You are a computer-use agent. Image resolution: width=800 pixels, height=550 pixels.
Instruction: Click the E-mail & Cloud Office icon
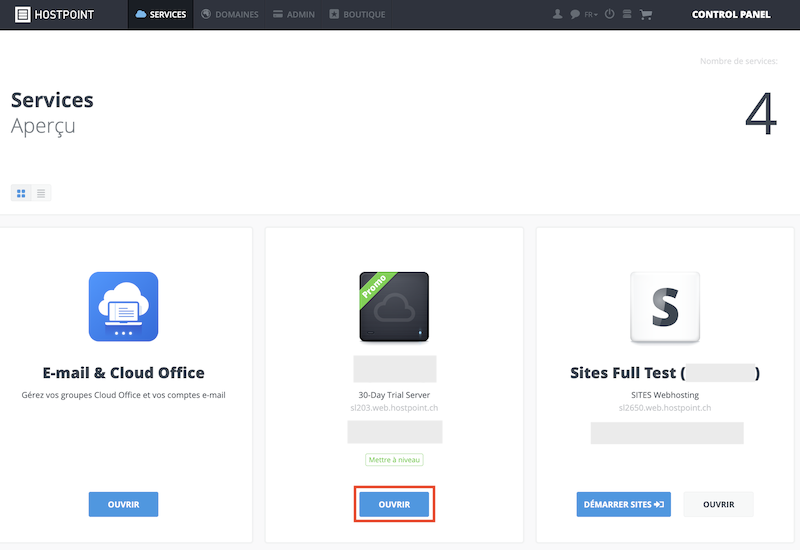point(123,307)
